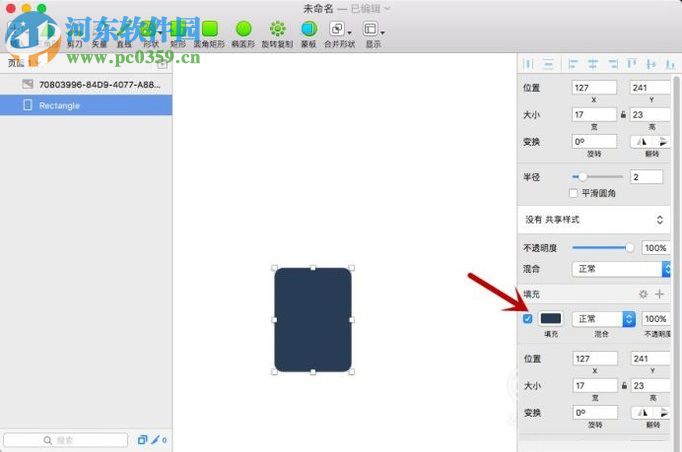Screen dimensions: 682x452
Task: Click the dark blue rectangle on canvas
Action: (313, 320)
